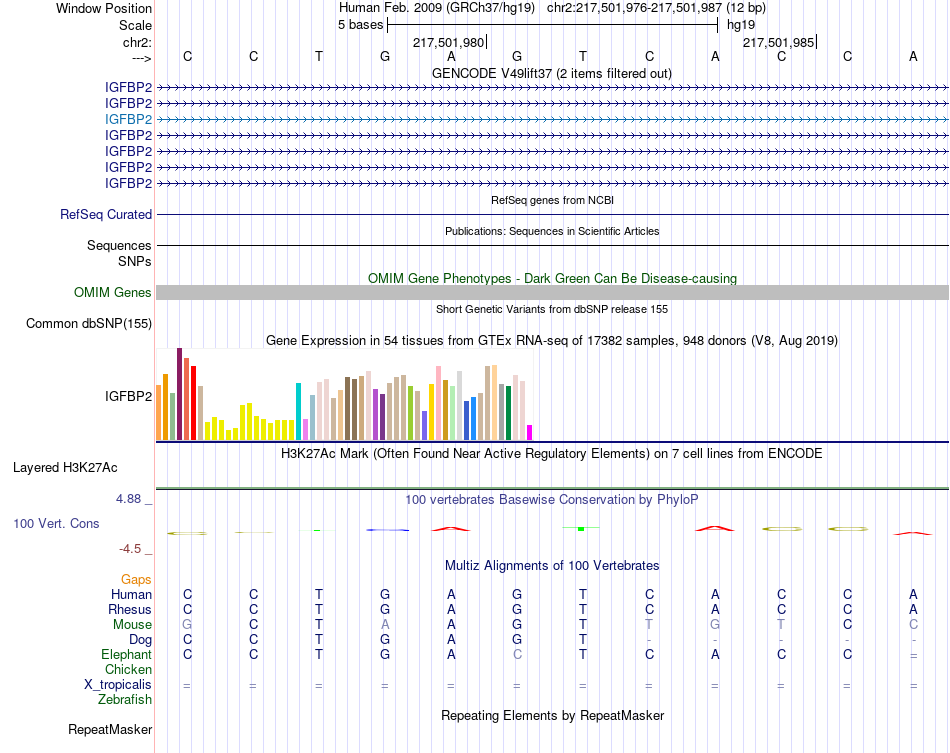Select the Elephant alignment row label
This screenshot has height=753, width=950.
coord(127,655)
